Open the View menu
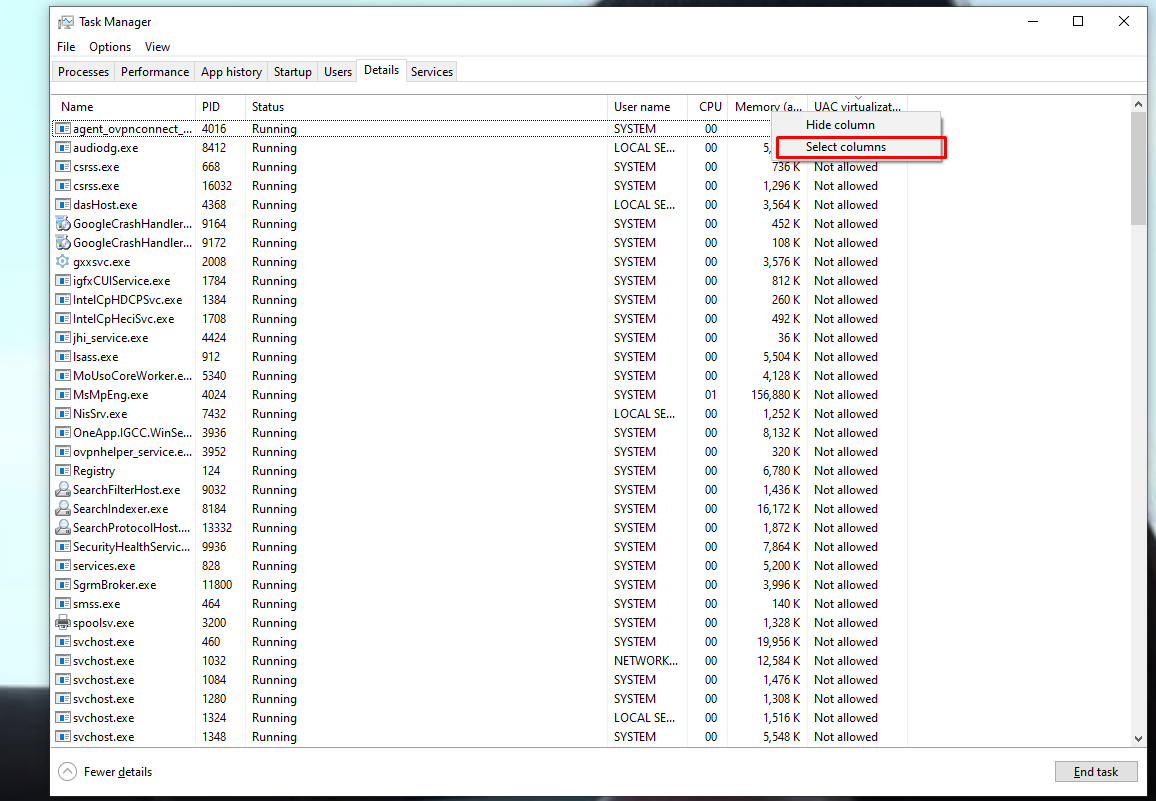Image resolution: width=1156 pixels, height=801 pixels. click(x=157, y=46)
